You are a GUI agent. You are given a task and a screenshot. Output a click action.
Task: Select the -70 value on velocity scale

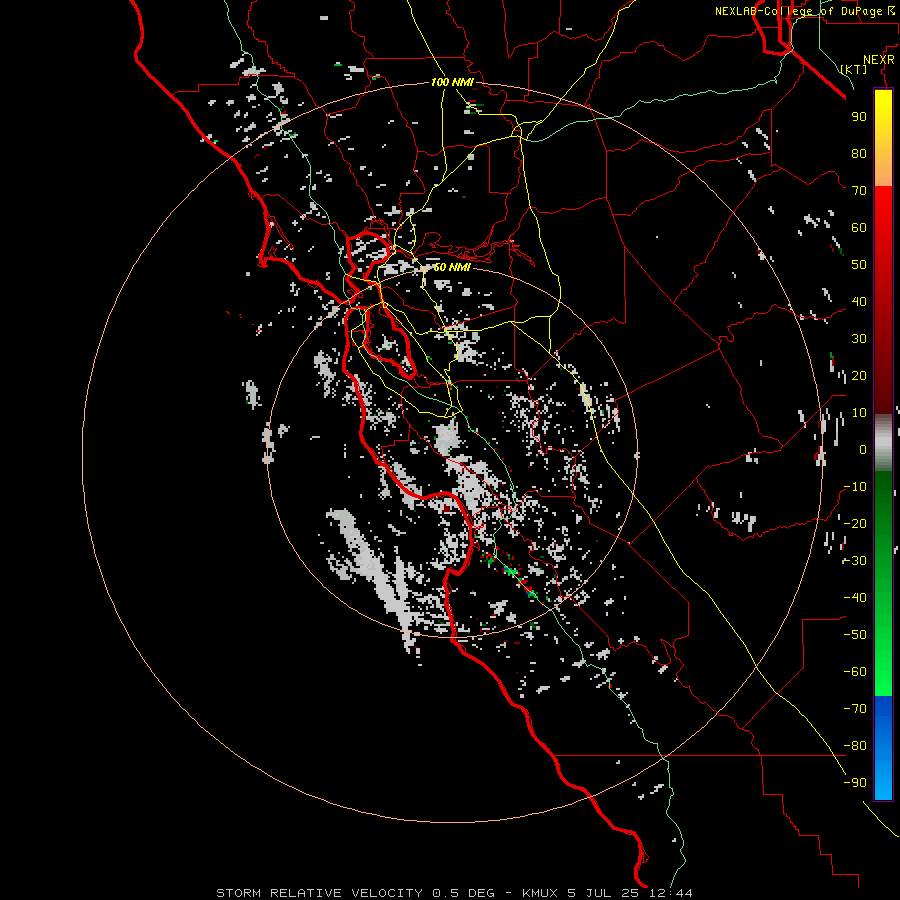(x=855, y=709)
